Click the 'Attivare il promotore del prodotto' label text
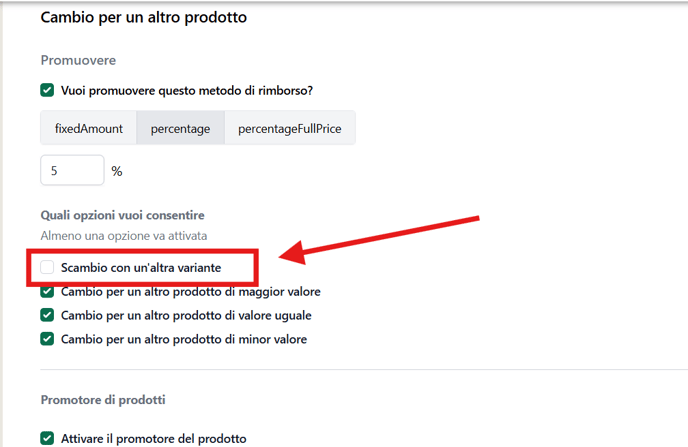This screenshot has width=688, height=447. coord(154,439)
